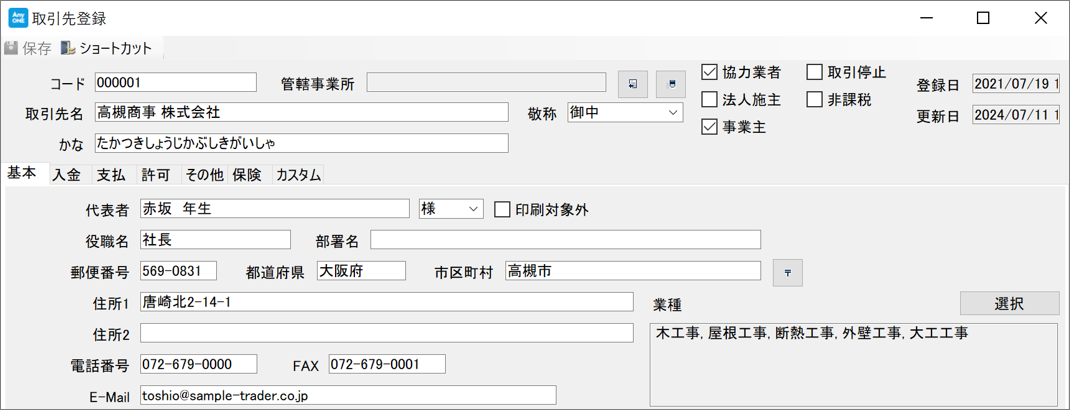Click the AnyONE app icon in title bar
Viewport: 1070px width, 410px height.
pyautogui.click(x=18, y=18)
